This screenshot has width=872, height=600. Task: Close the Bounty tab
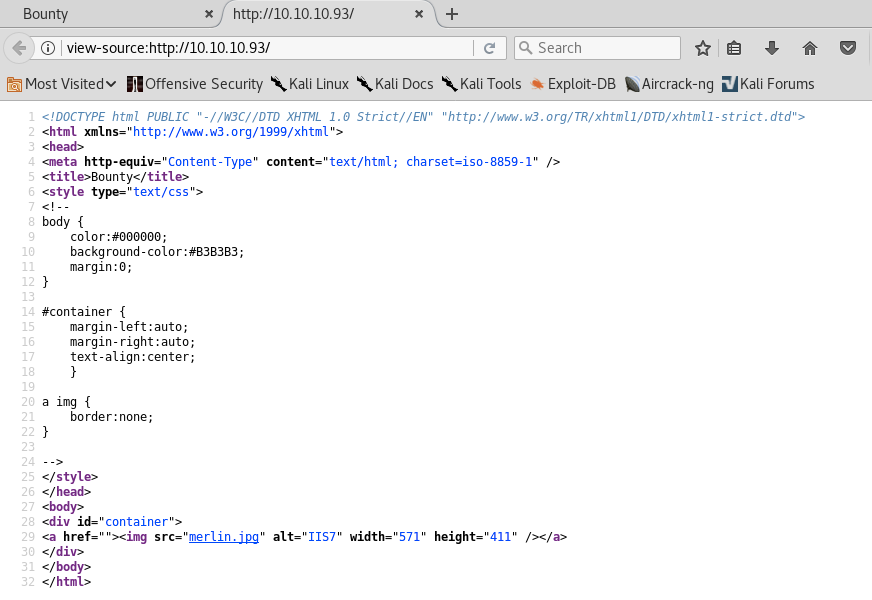209,14
